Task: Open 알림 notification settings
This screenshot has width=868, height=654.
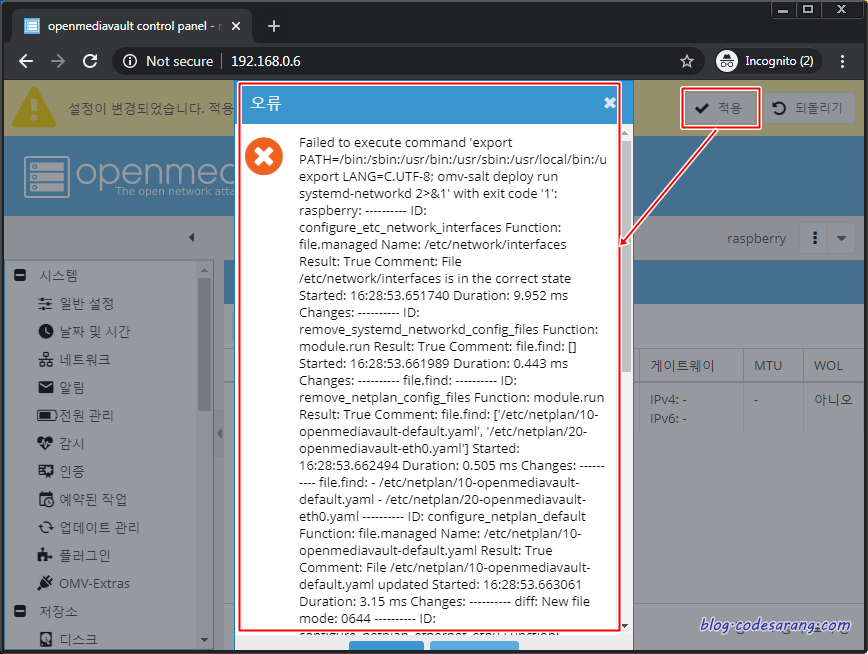Action: point(71,388)
